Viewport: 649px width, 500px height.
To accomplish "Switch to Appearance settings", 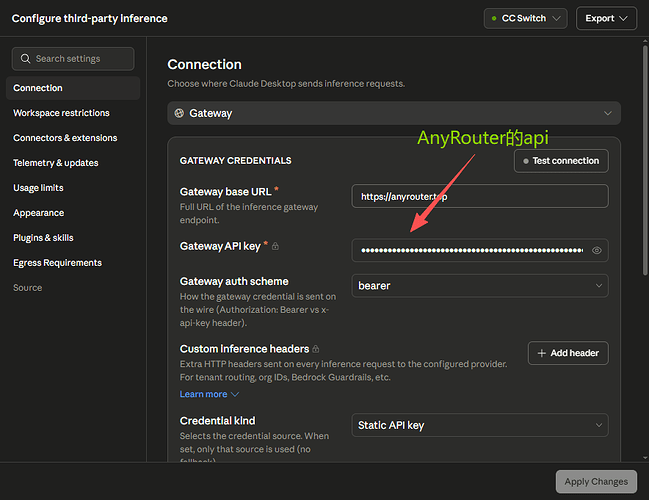I will click(x=38, y=213).
